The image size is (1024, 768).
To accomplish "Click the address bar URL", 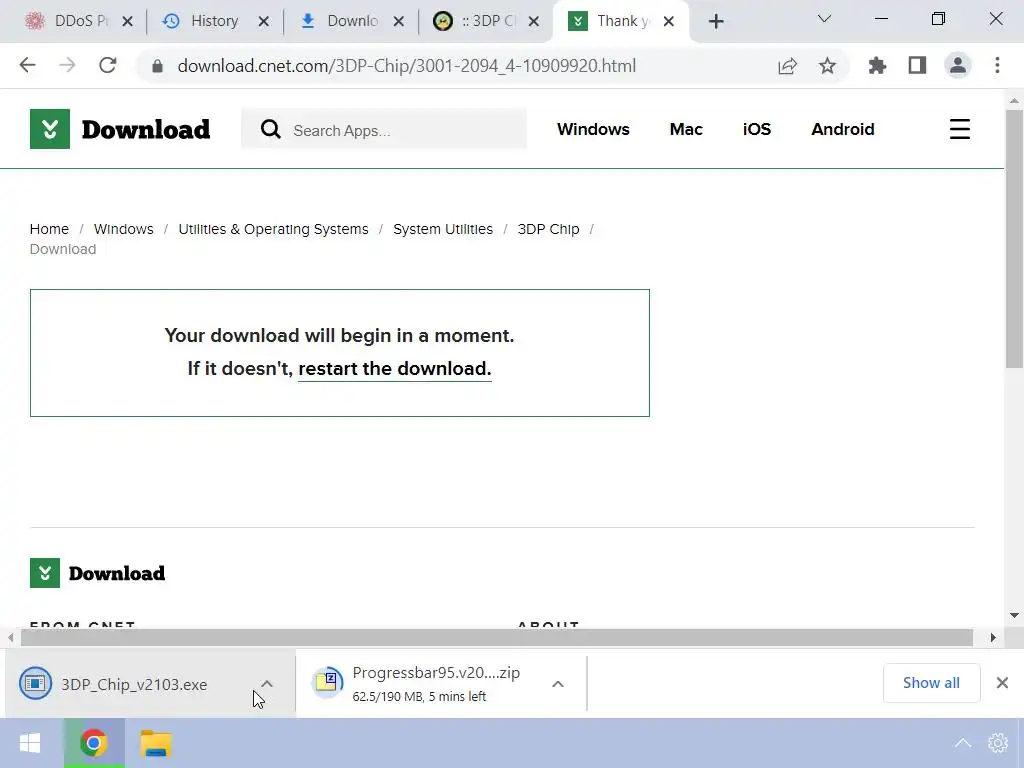I will [406, 66].
